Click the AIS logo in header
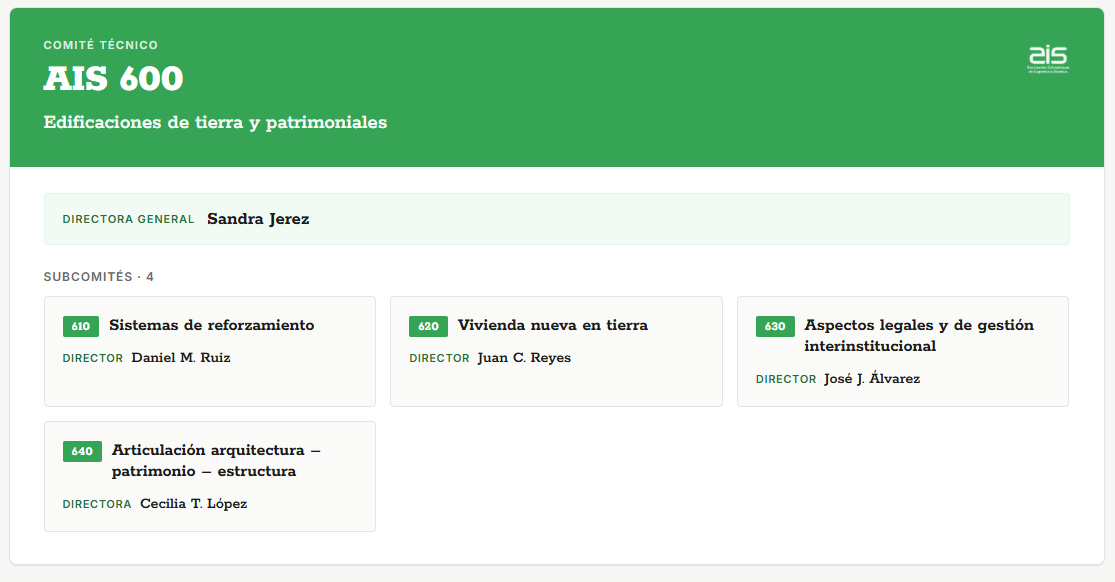 point(1048,59)
